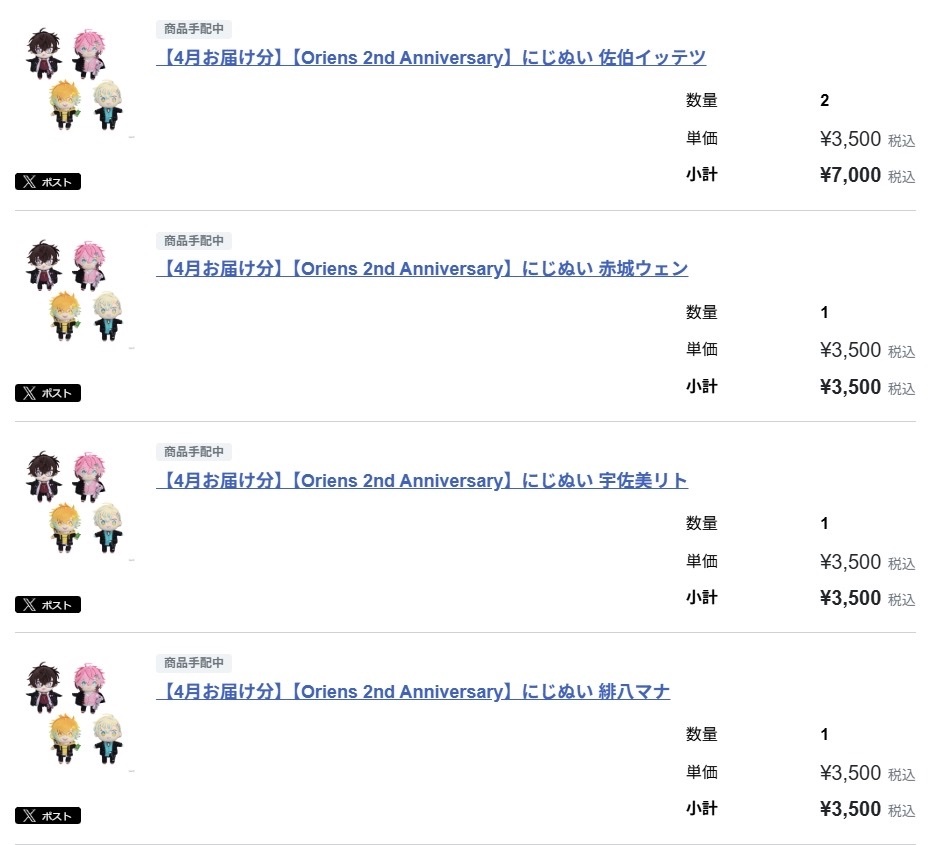Screen dimensions: 935x845
Task: Click 商品手配中 status badge of second item
Action: coord(194,240)
